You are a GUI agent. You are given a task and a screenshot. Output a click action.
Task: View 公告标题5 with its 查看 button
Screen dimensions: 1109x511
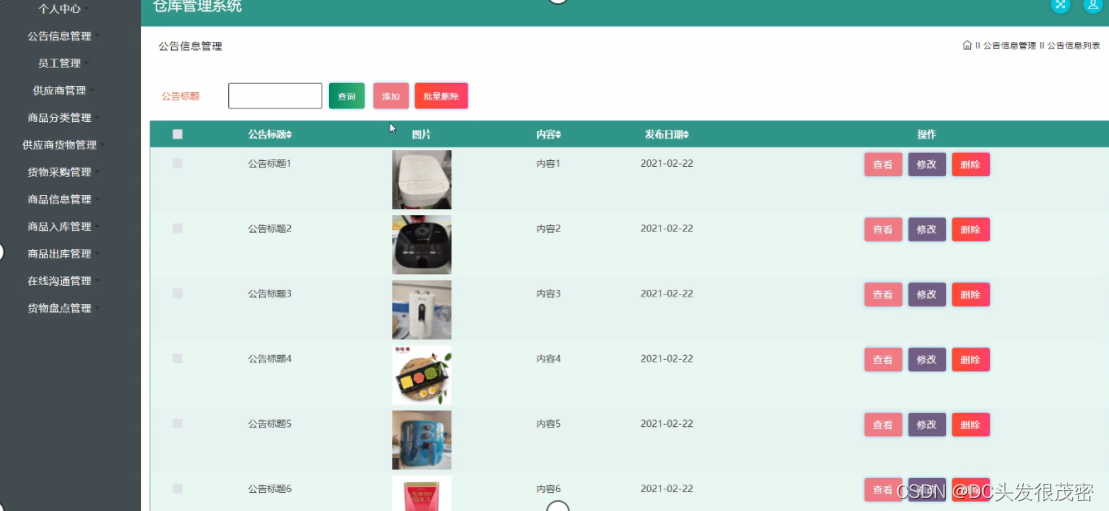point(883,425)
